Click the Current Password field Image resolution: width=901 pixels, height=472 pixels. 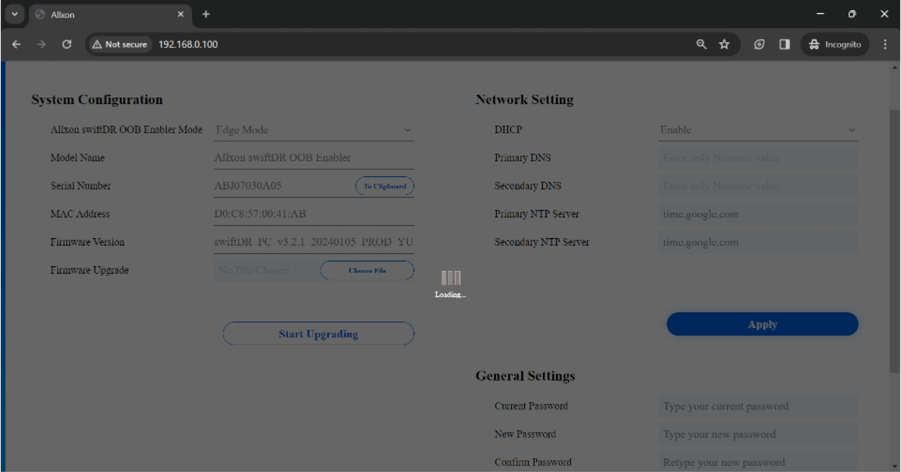click(758, 406)
